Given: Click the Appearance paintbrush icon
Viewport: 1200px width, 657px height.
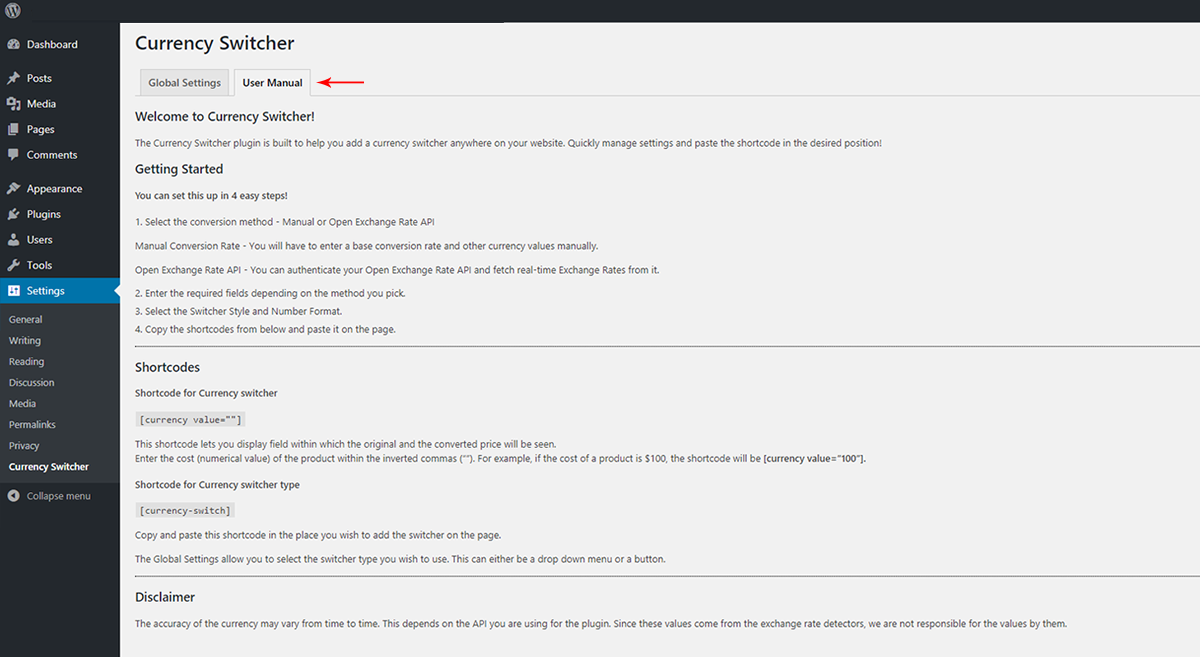Looking at the screenshot, I should pos(13,189).
